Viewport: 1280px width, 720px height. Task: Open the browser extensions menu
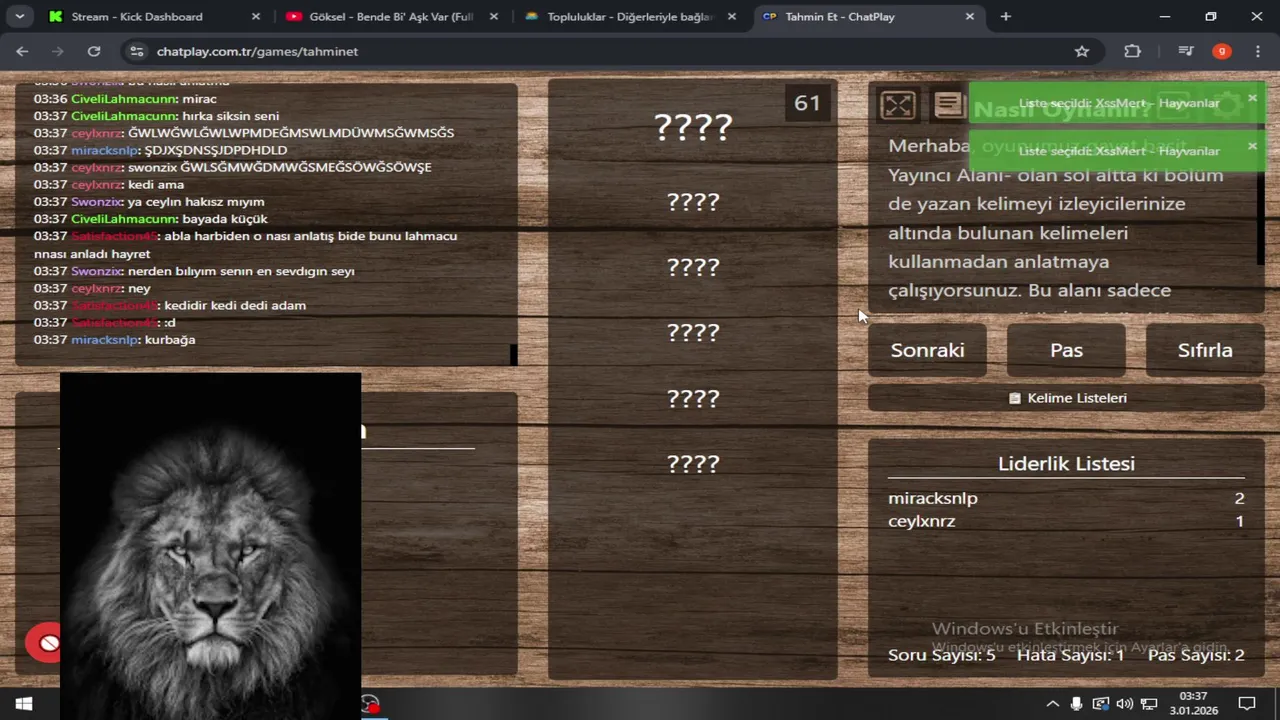pyautogui.click(x=1132, y=51)
